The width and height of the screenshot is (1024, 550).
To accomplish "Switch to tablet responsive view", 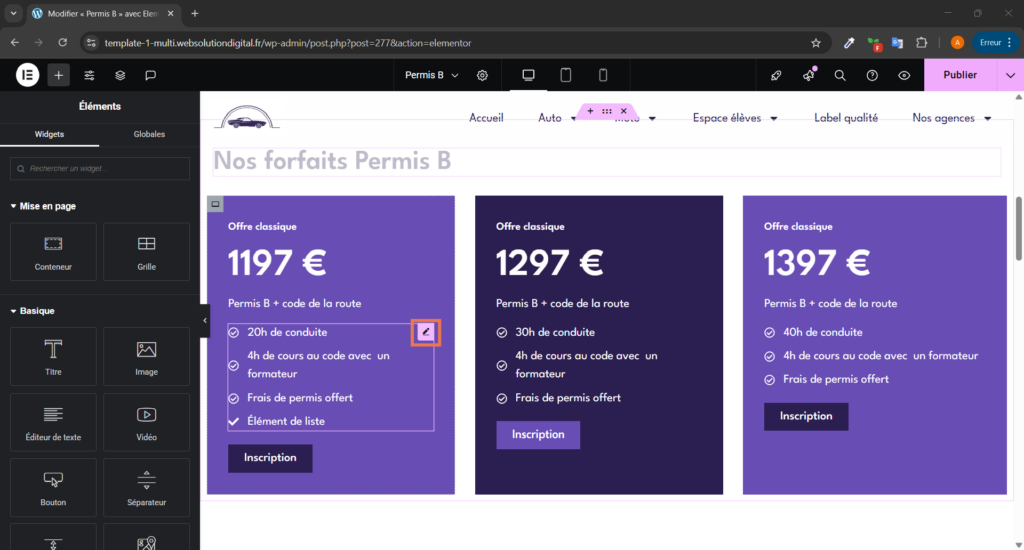I will click(x=565, y=75).
